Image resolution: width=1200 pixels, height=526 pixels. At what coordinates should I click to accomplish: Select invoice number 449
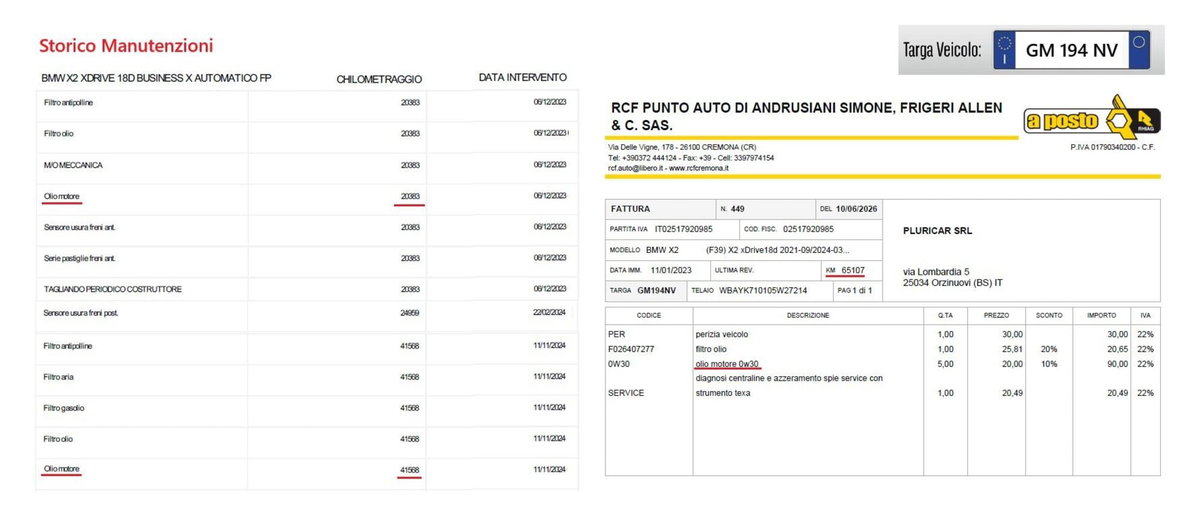(x=738, y=209)
